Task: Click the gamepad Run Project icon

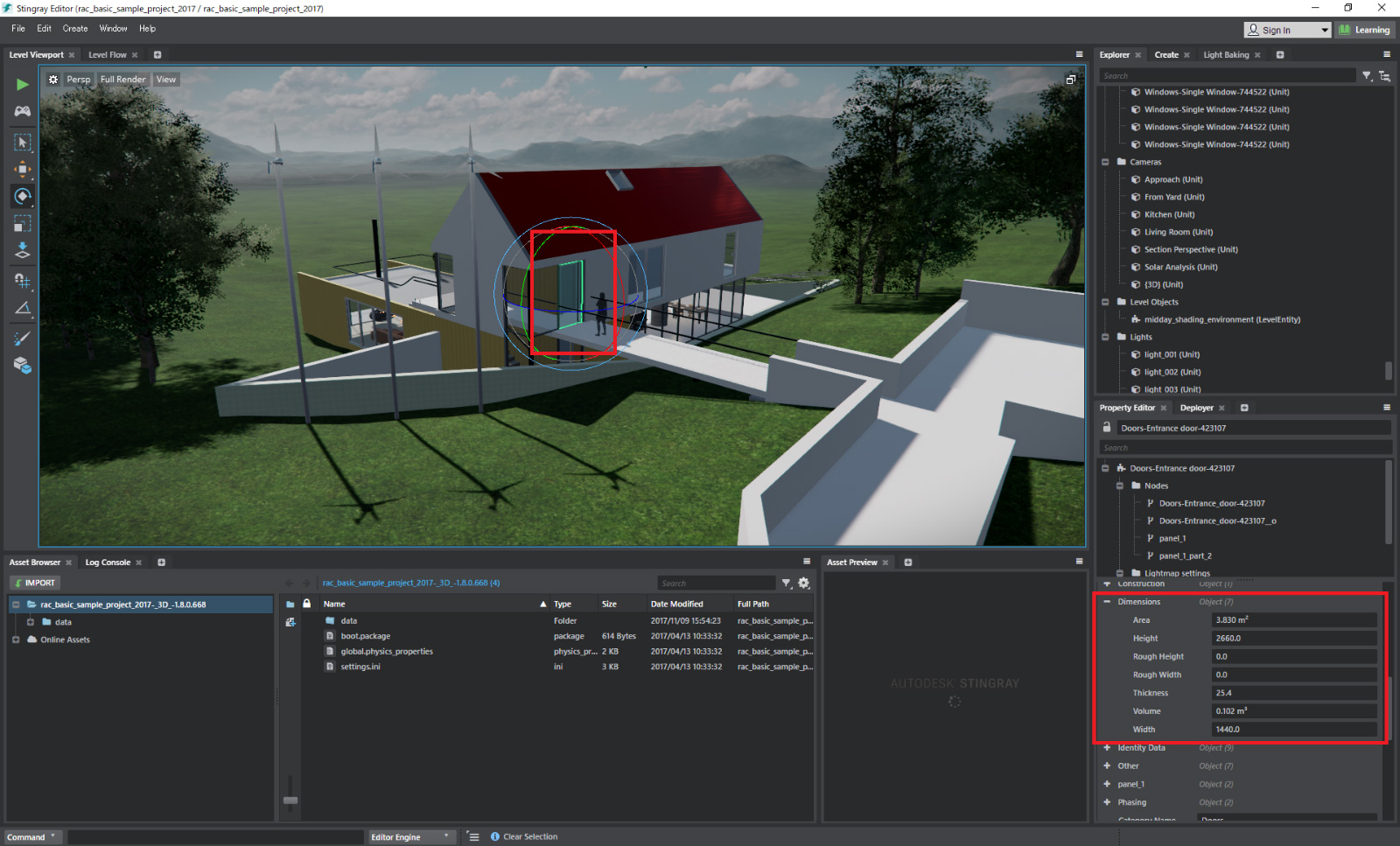Action: [x=23, y=111]
